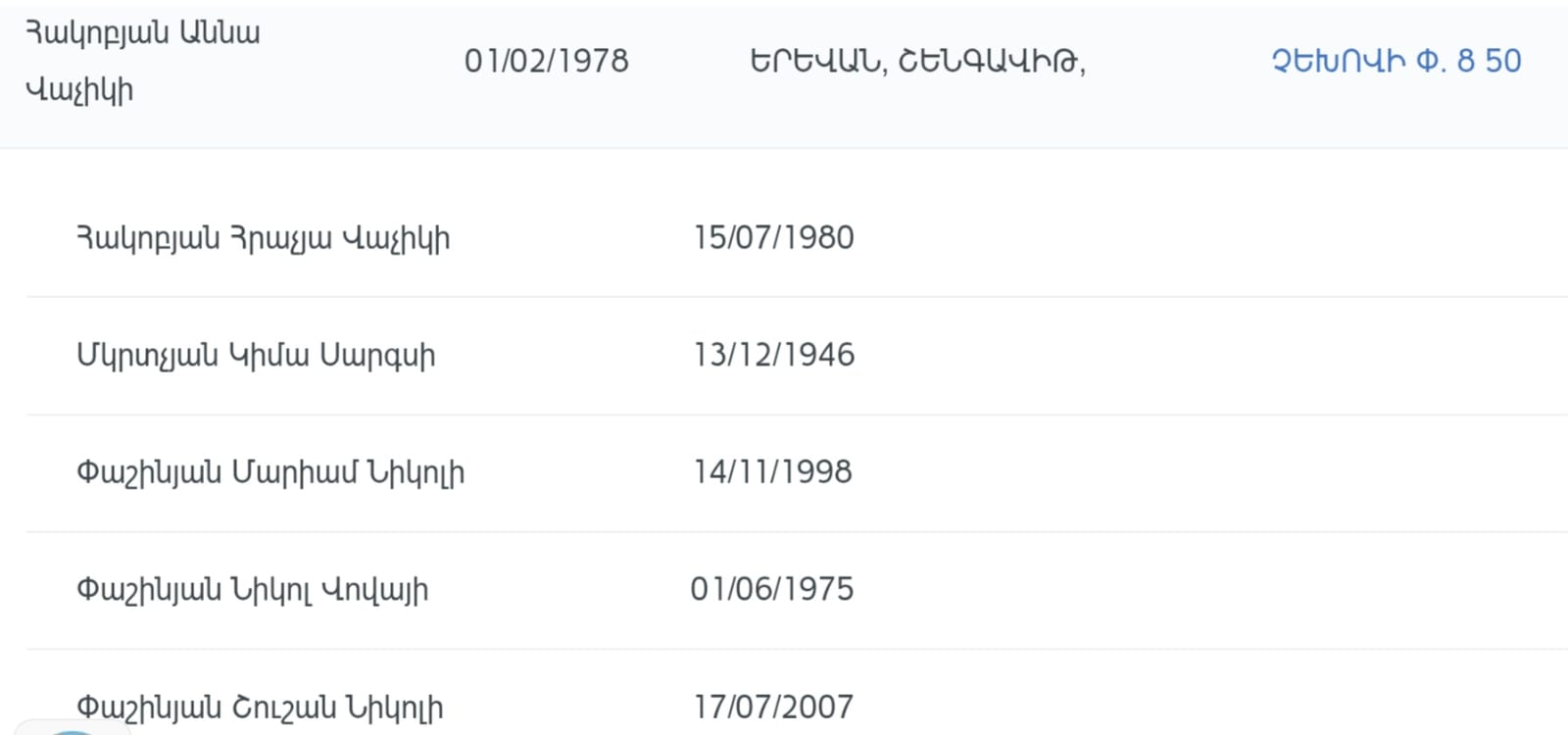Image resolution: width=1568 pixels, height=735 pixels.
Task: Select the entry Հակոբյան Հրայա Վաչիկի
Action: 263,238
